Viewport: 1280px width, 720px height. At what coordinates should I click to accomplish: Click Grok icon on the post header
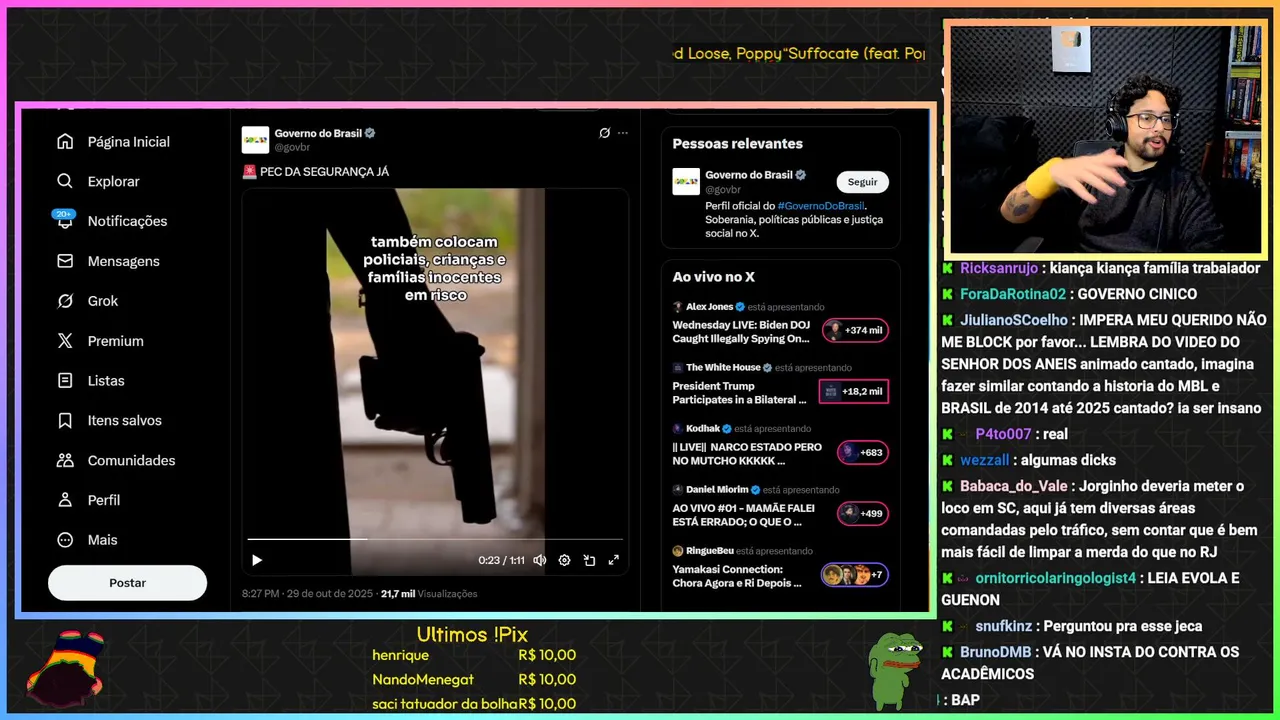pos(604,133)
